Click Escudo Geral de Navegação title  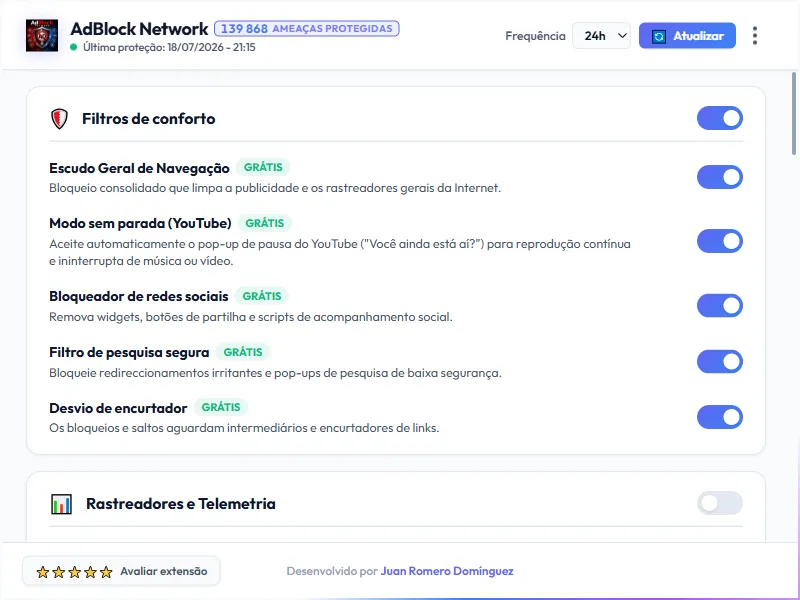click(x=139, y=168)
